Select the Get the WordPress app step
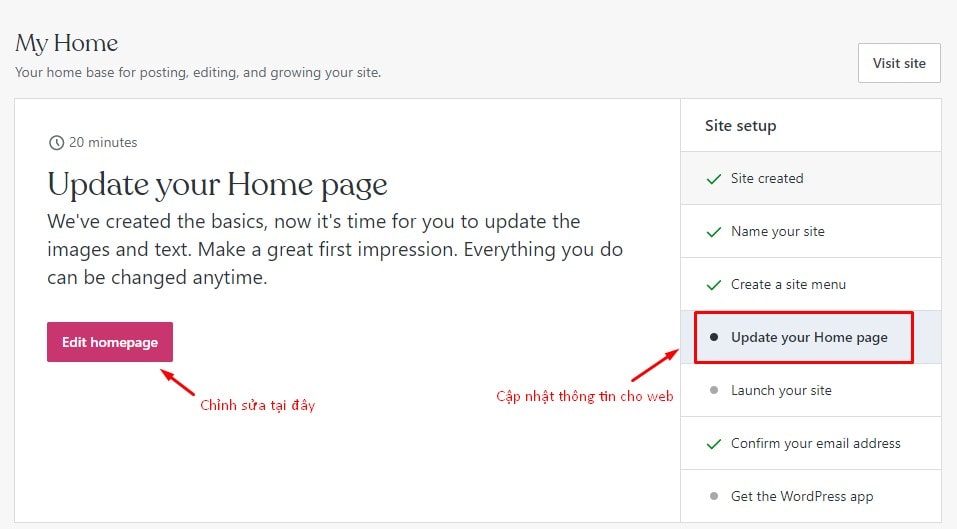Viewport: 957px width, 529px height. tap(801, 497)
